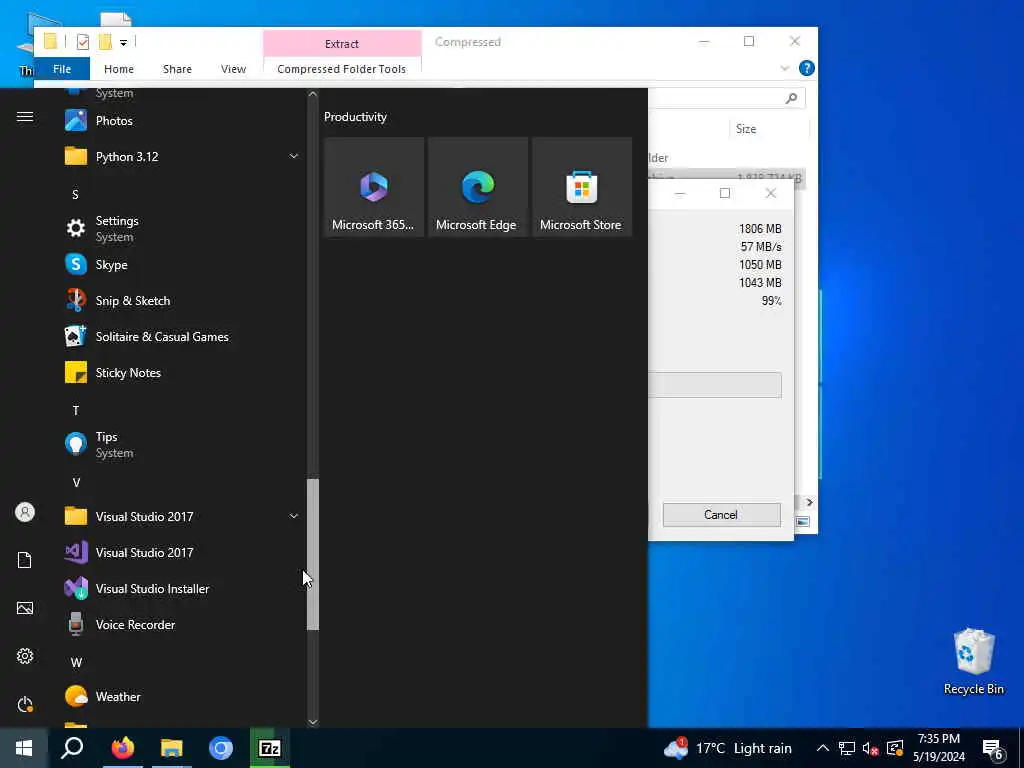Open the Tips app
Image resolution: width=1024 pixels, height=768 pixels.
pyautogui.click(x=180, y=444)
